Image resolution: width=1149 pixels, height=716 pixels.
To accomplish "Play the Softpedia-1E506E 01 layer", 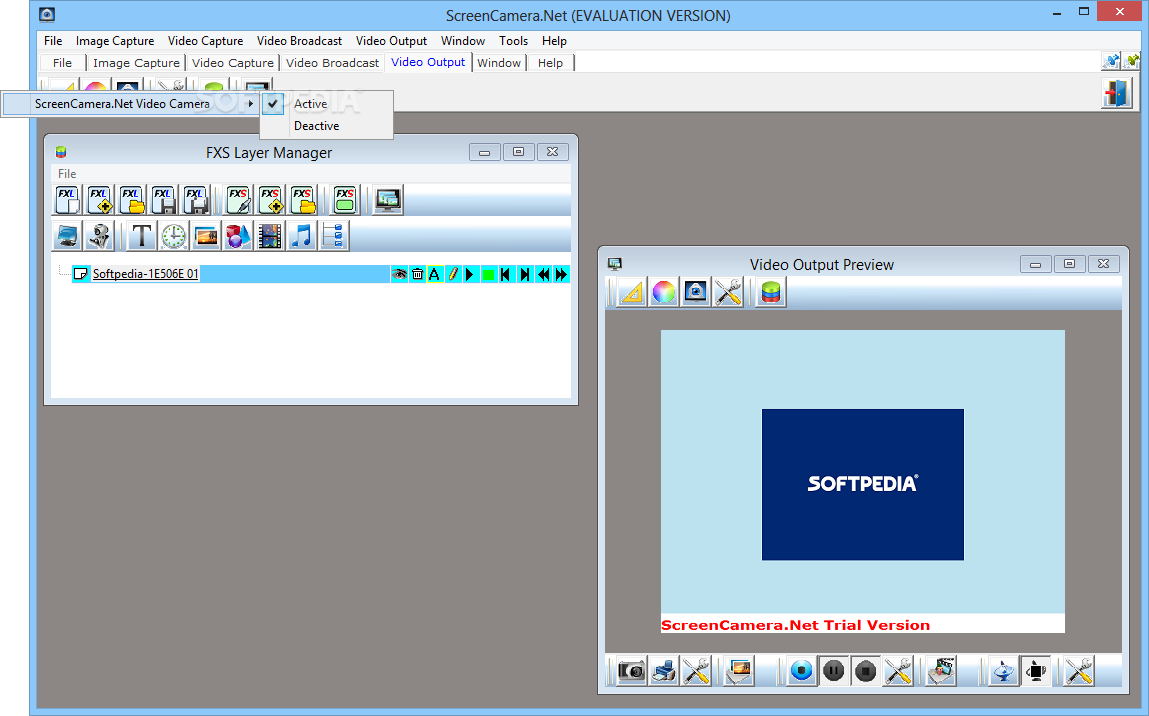I will pyautogui.click(x=470, y=274).
